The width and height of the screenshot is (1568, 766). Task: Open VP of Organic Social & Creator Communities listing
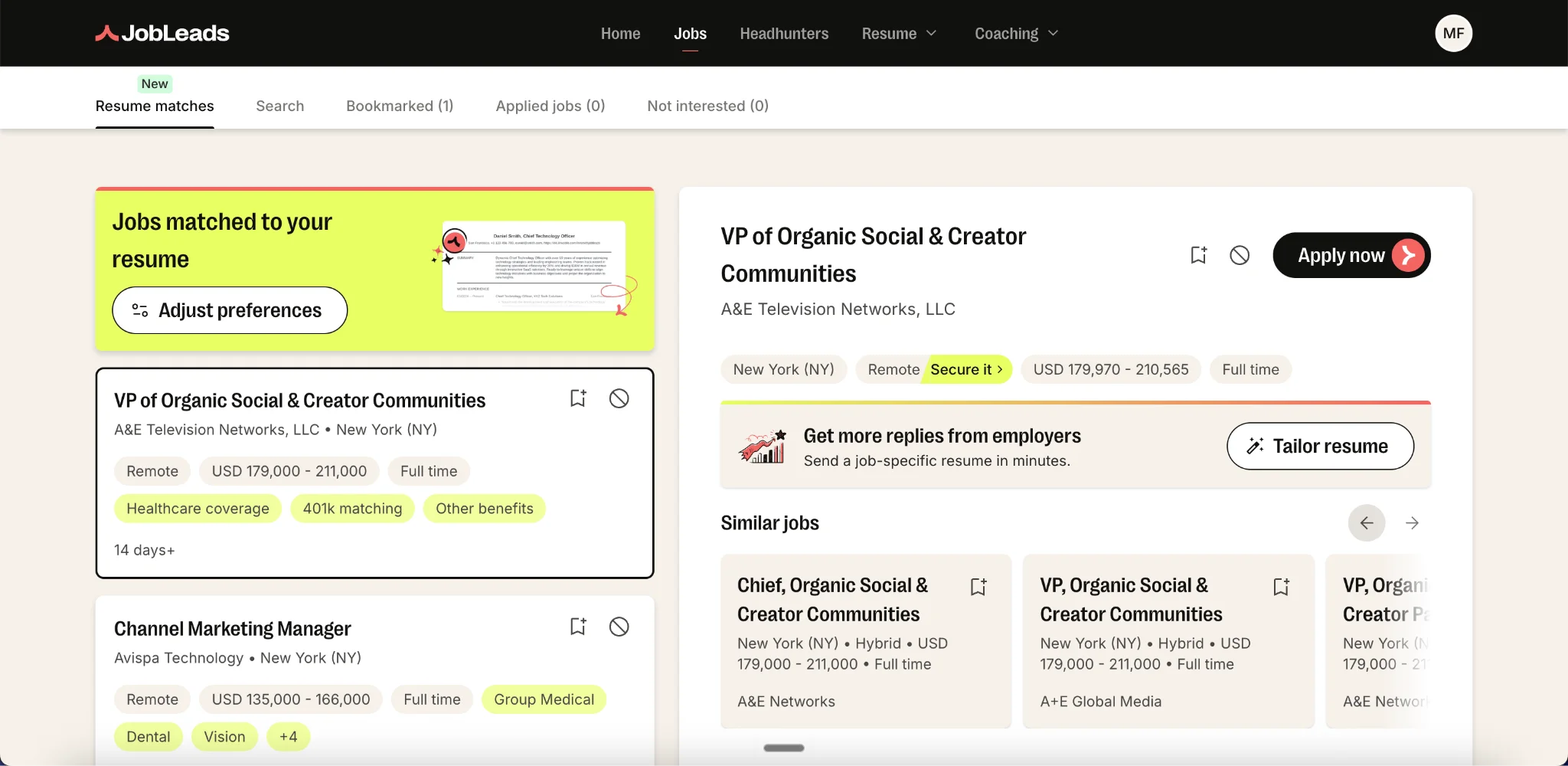click(299, 401)
